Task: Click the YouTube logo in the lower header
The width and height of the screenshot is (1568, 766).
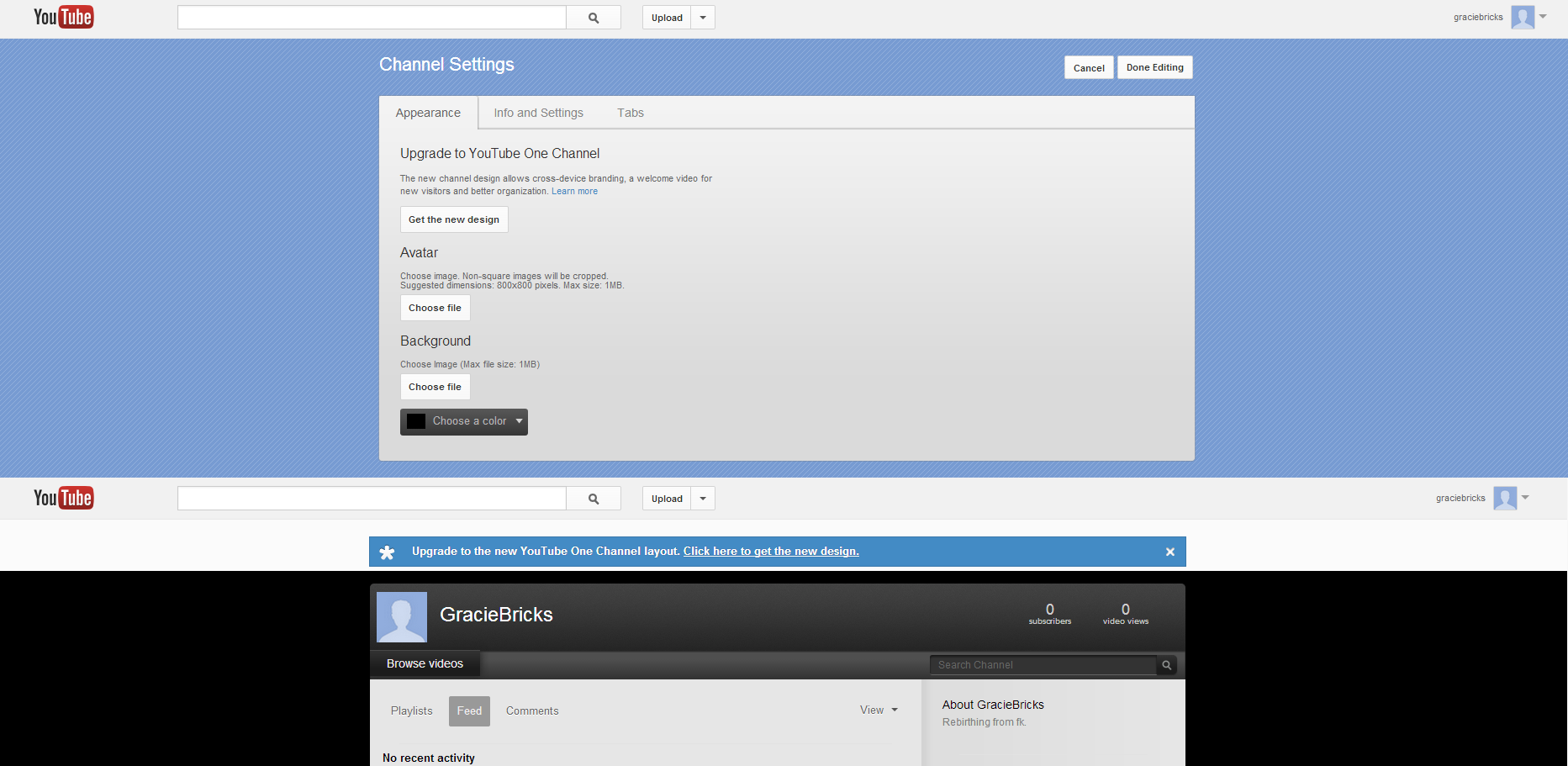Action: click(64, 498)
